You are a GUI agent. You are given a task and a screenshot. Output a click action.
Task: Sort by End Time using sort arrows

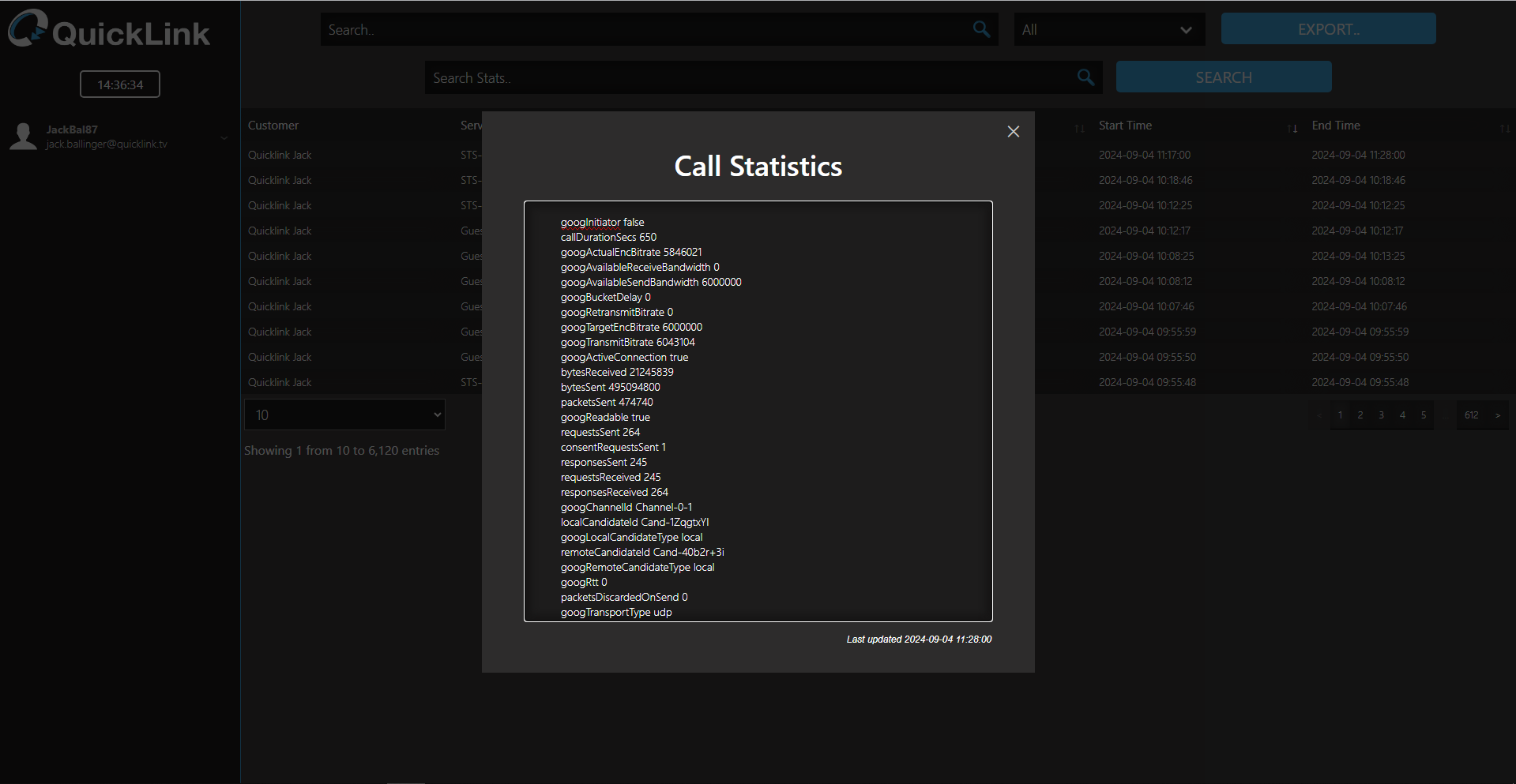1504,128
